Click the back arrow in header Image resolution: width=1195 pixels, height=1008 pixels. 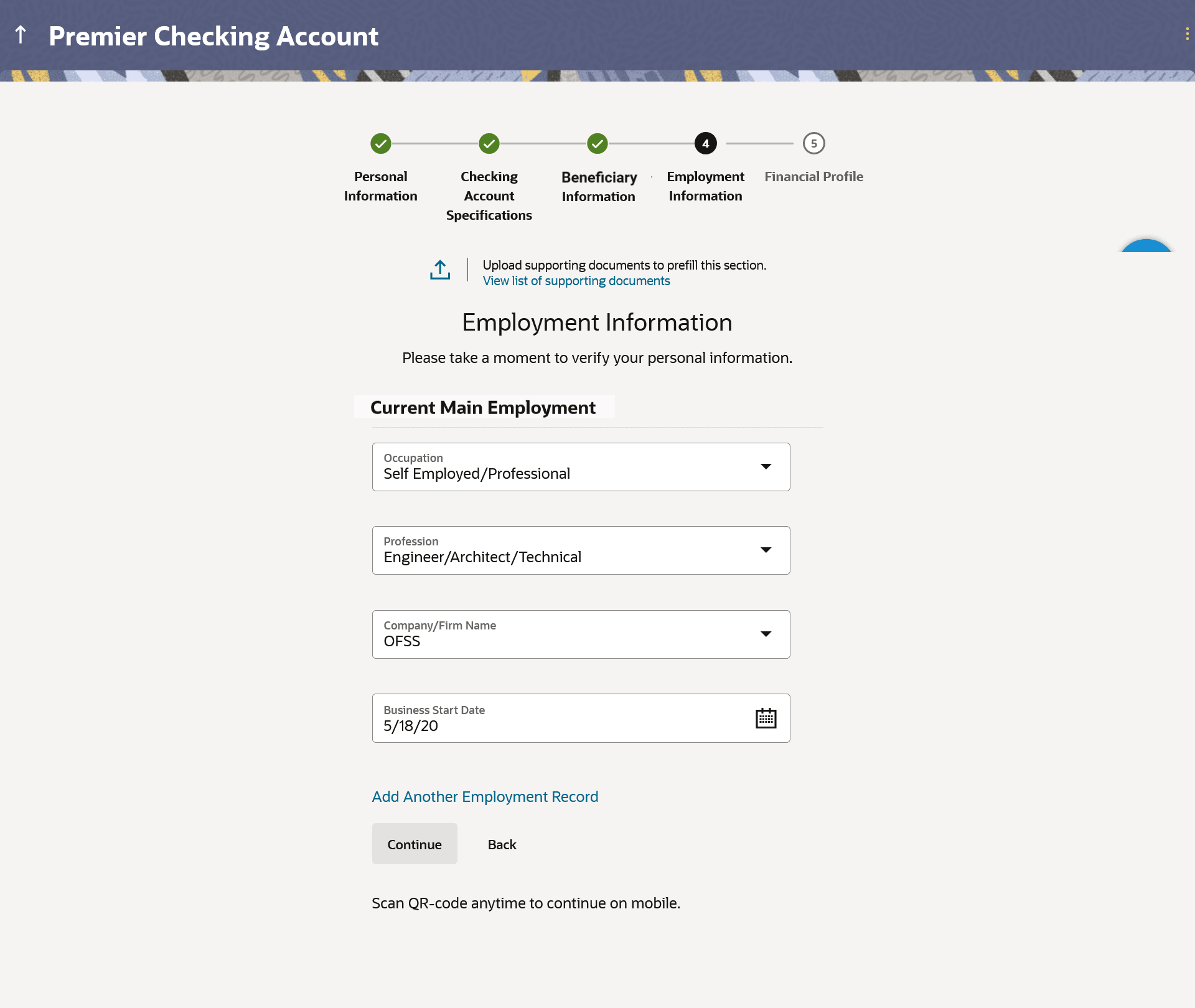click(x=21, y=35)
